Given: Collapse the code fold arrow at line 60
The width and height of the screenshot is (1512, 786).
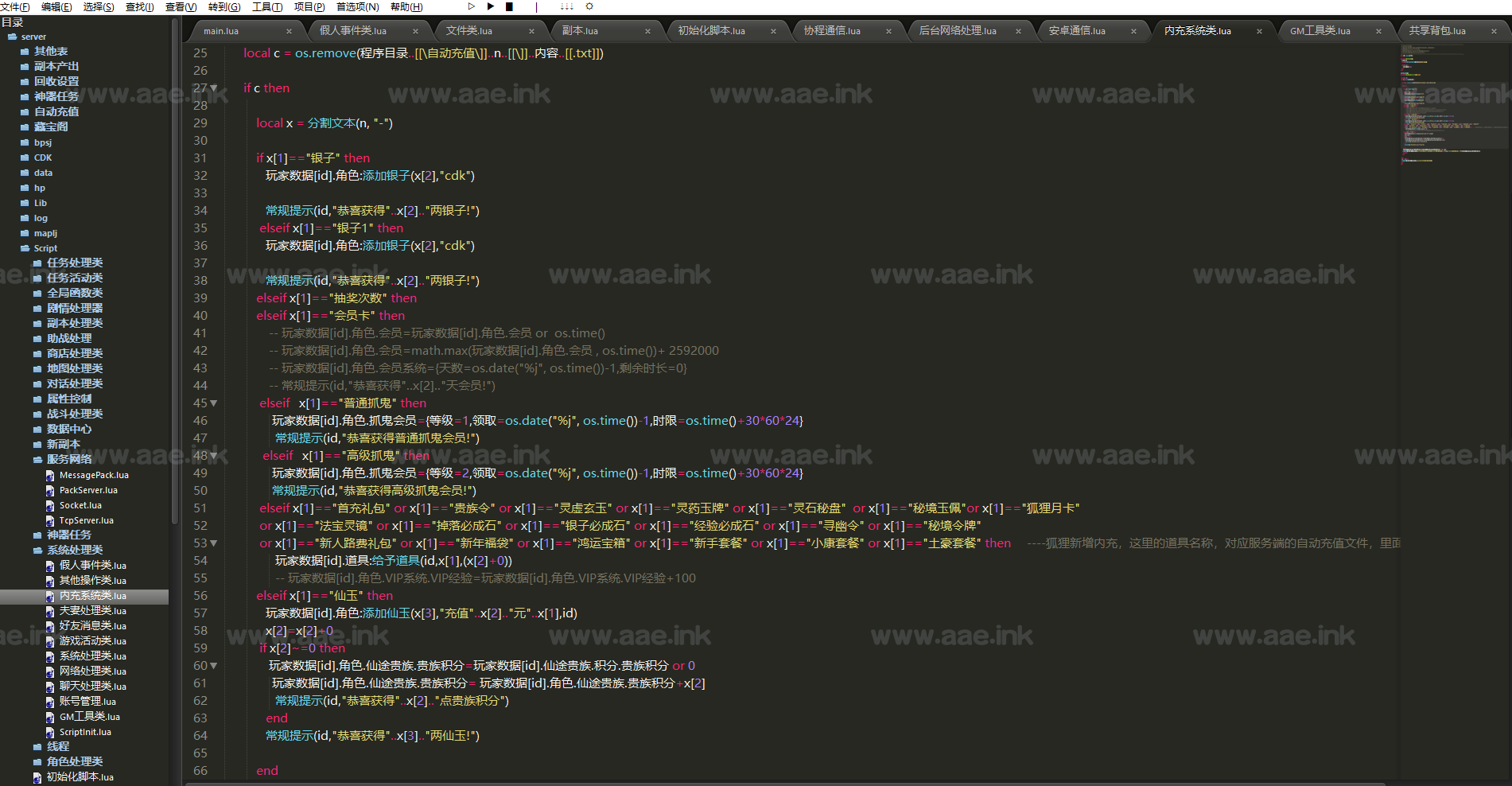Looking at the screenshot, I should (214, 666).
